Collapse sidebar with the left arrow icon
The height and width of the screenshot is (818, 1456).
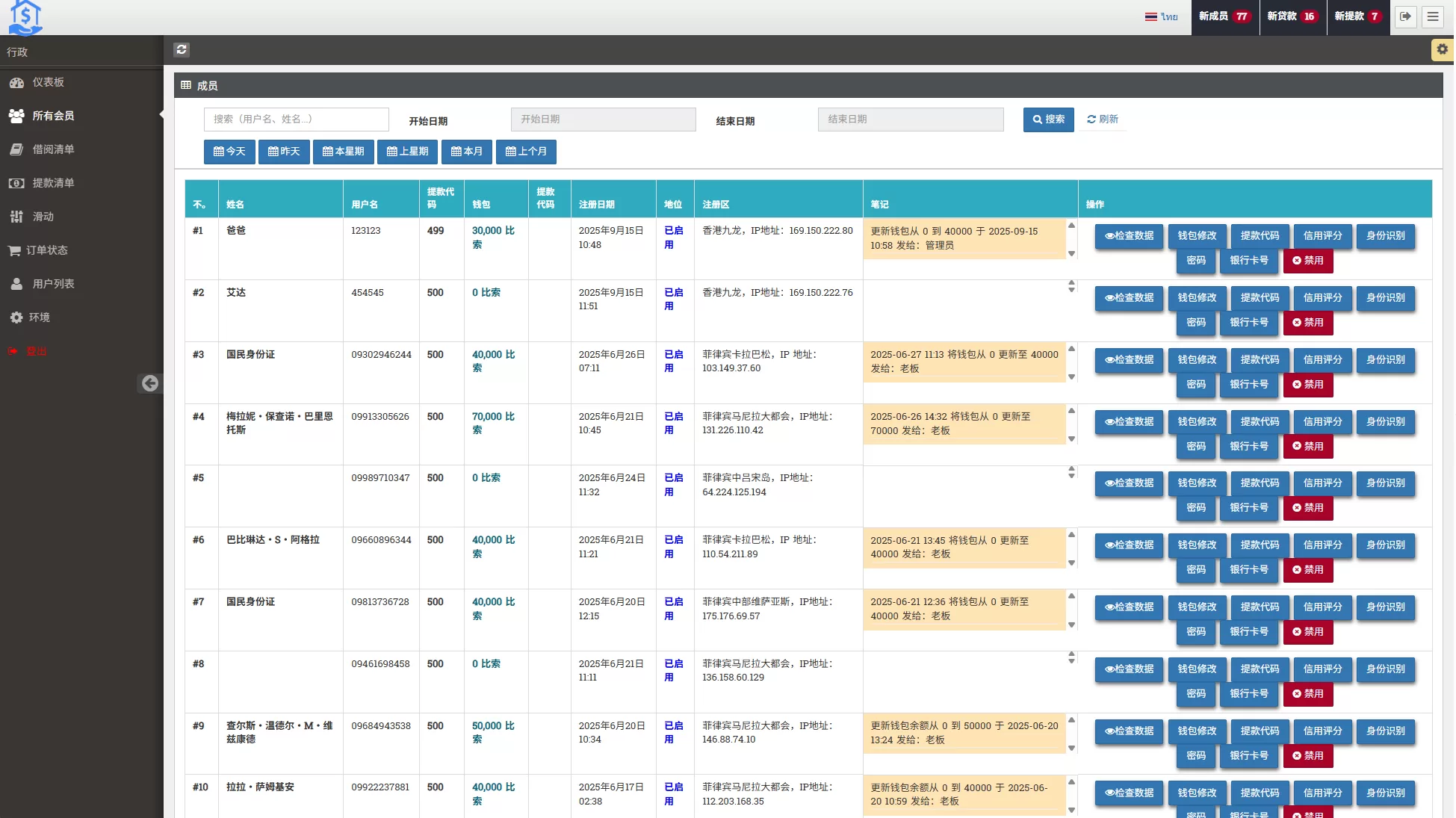(150, 383)
